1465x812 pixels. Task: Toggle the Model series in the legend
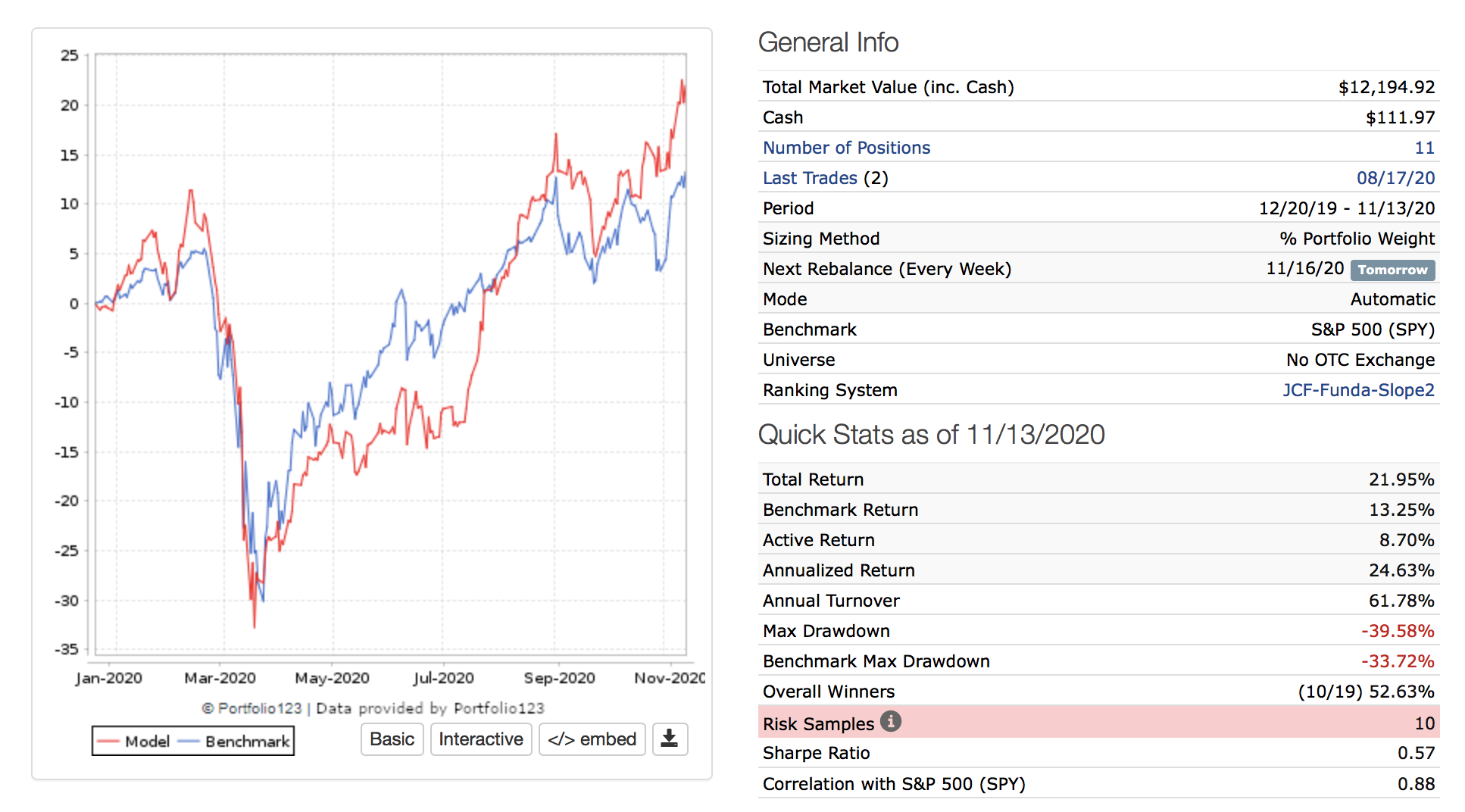tap(146, 741)
